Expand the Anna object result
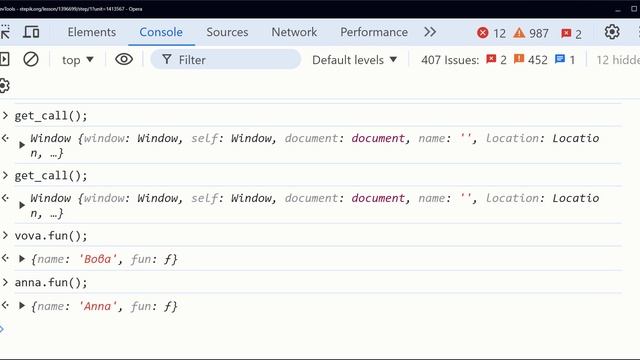 pos(22,306)
